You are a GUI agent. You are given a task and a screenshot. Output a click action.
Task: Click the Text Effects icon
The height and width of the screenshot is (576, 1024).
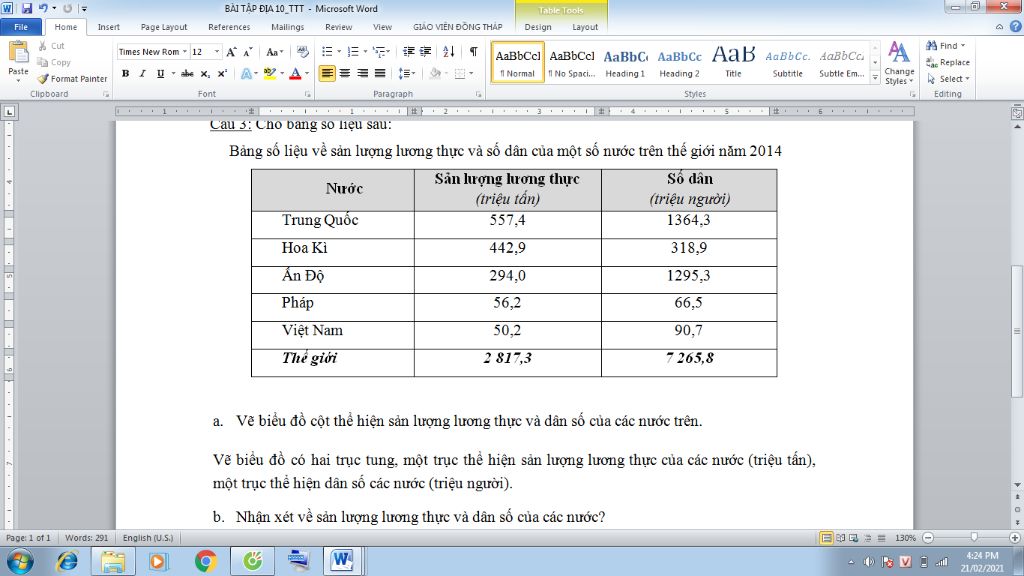pos(246,74)
